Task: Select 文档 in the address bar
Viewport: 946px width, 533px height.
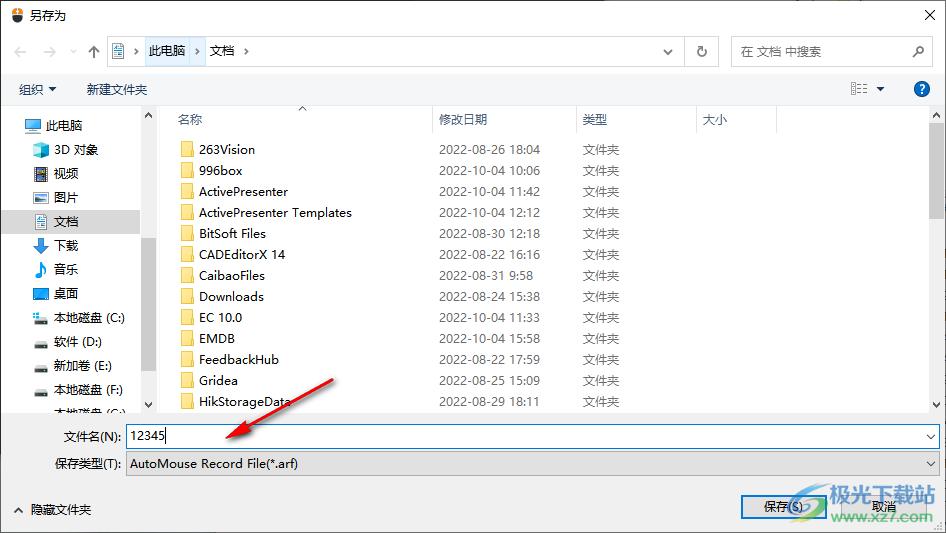Action: point(222,51)
